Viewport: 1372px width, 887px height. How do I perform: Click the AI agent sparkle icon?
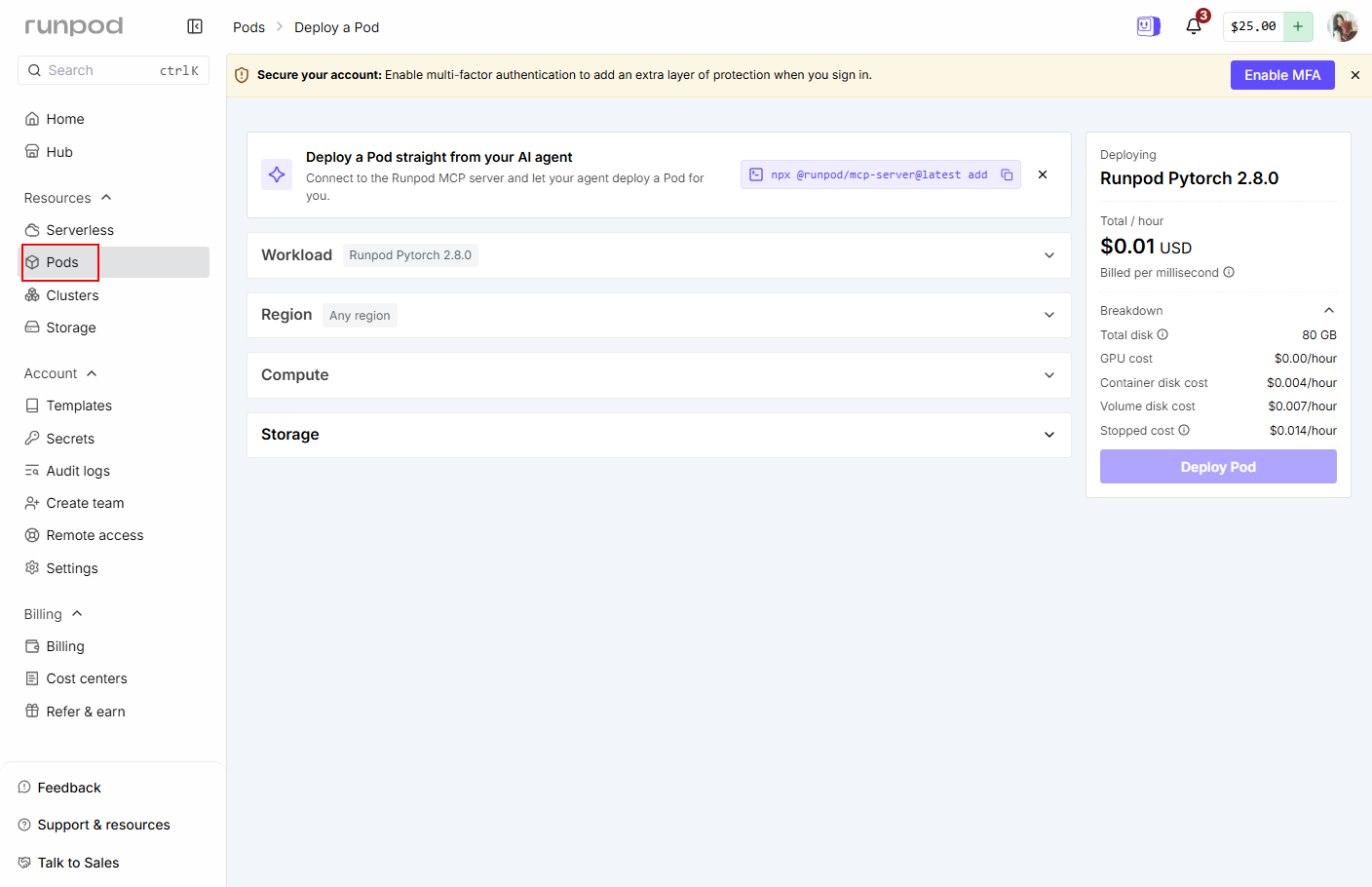(277, 174)
